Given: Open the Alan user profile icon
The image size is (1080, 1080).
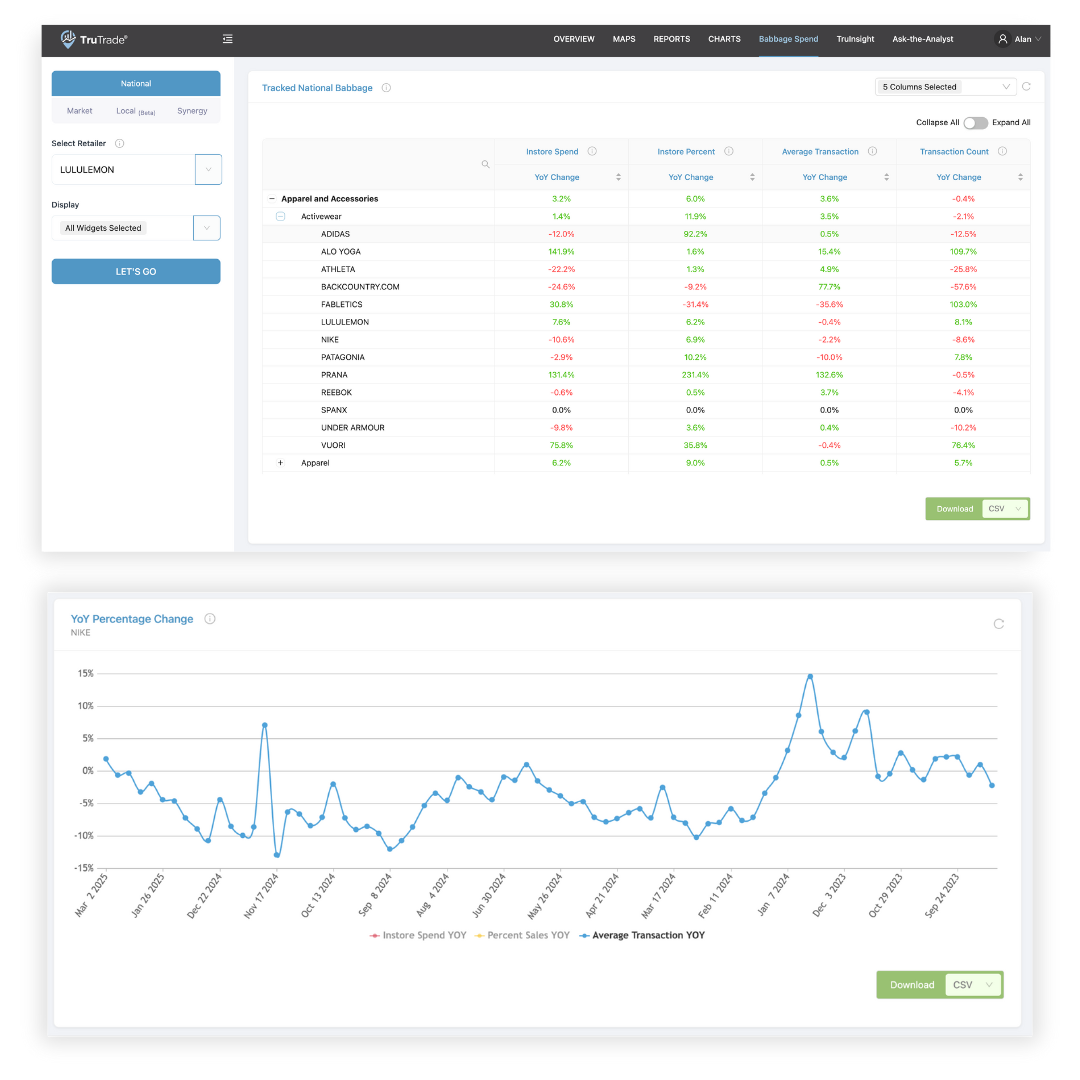Looking at the screenshot, I should [1003, 39].
